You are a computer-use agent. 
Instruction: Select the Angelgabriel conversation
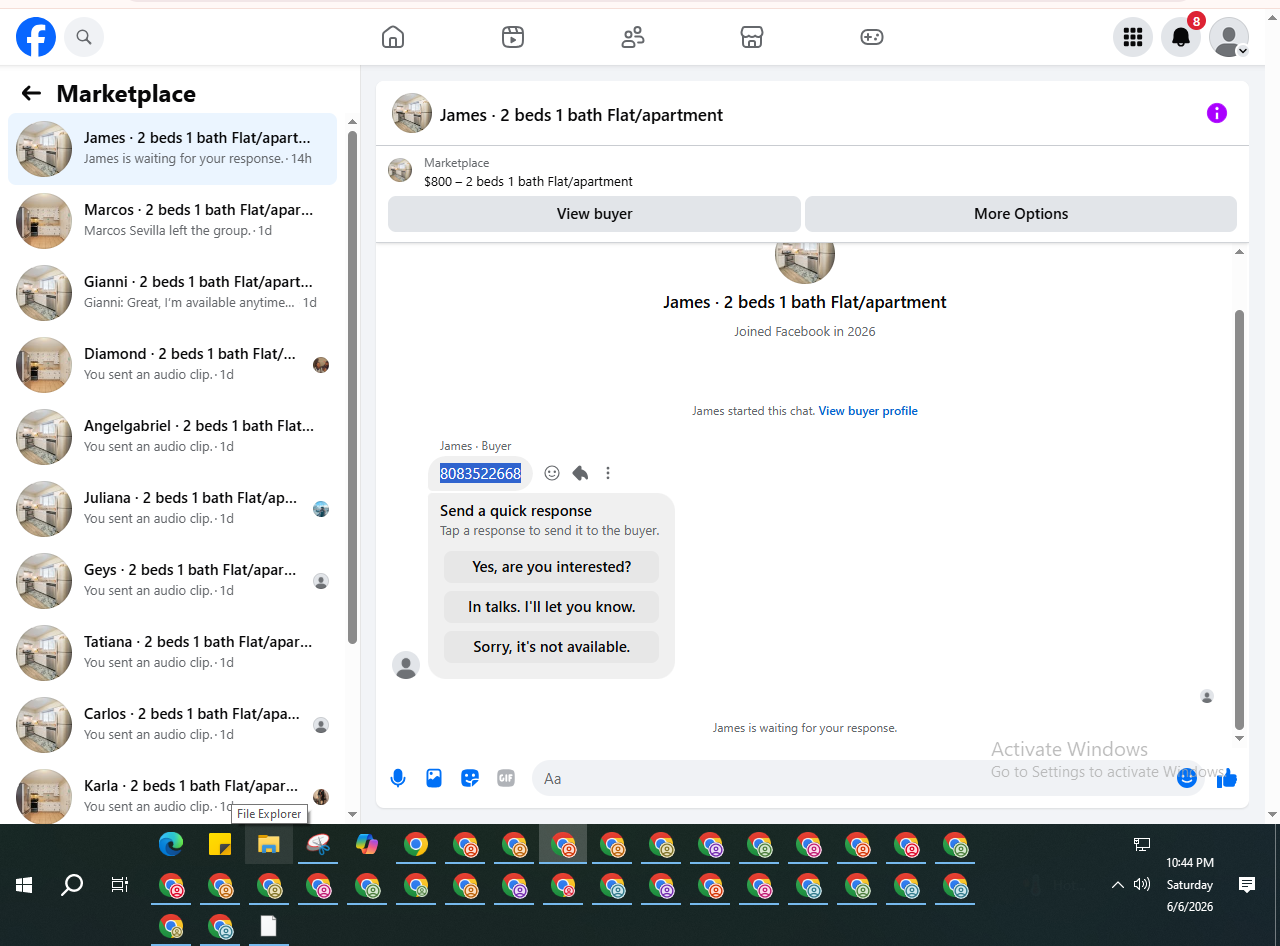pyautogui.click(x=172, y=437)
